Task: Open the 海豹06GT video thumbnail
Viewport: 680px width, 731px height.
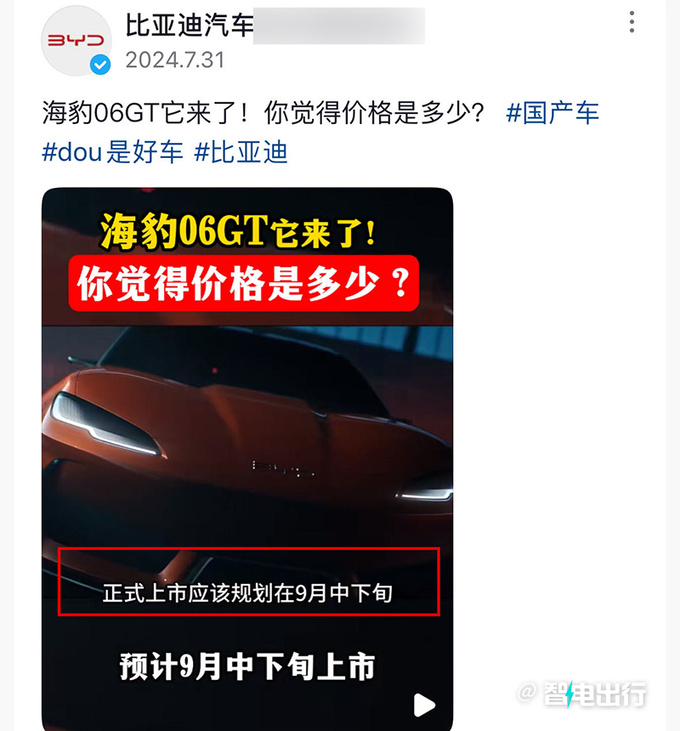Action: coord(247,459)
